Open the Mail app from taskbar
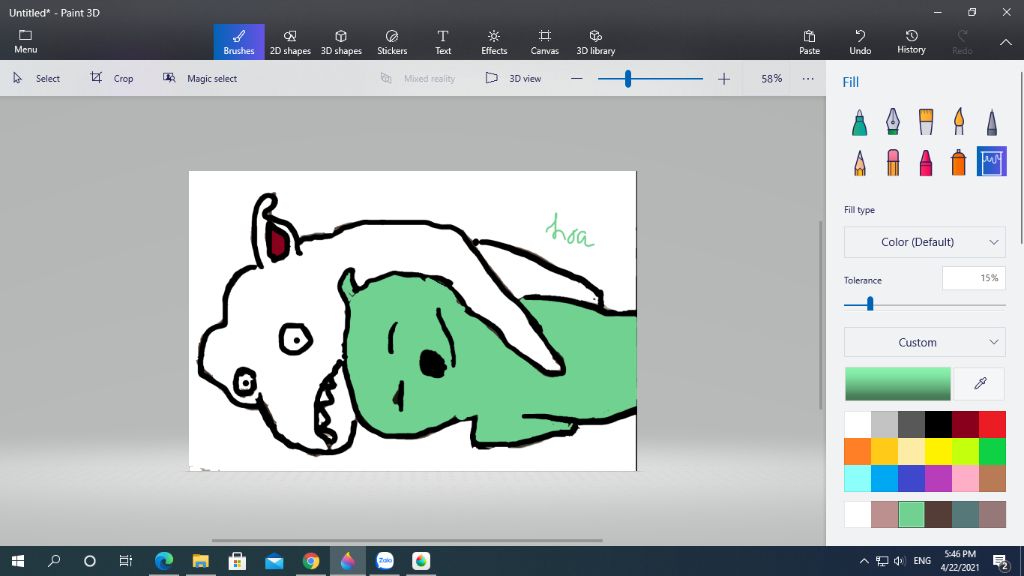This screenshot has height=576, width=1024. (x=274, y=561)
